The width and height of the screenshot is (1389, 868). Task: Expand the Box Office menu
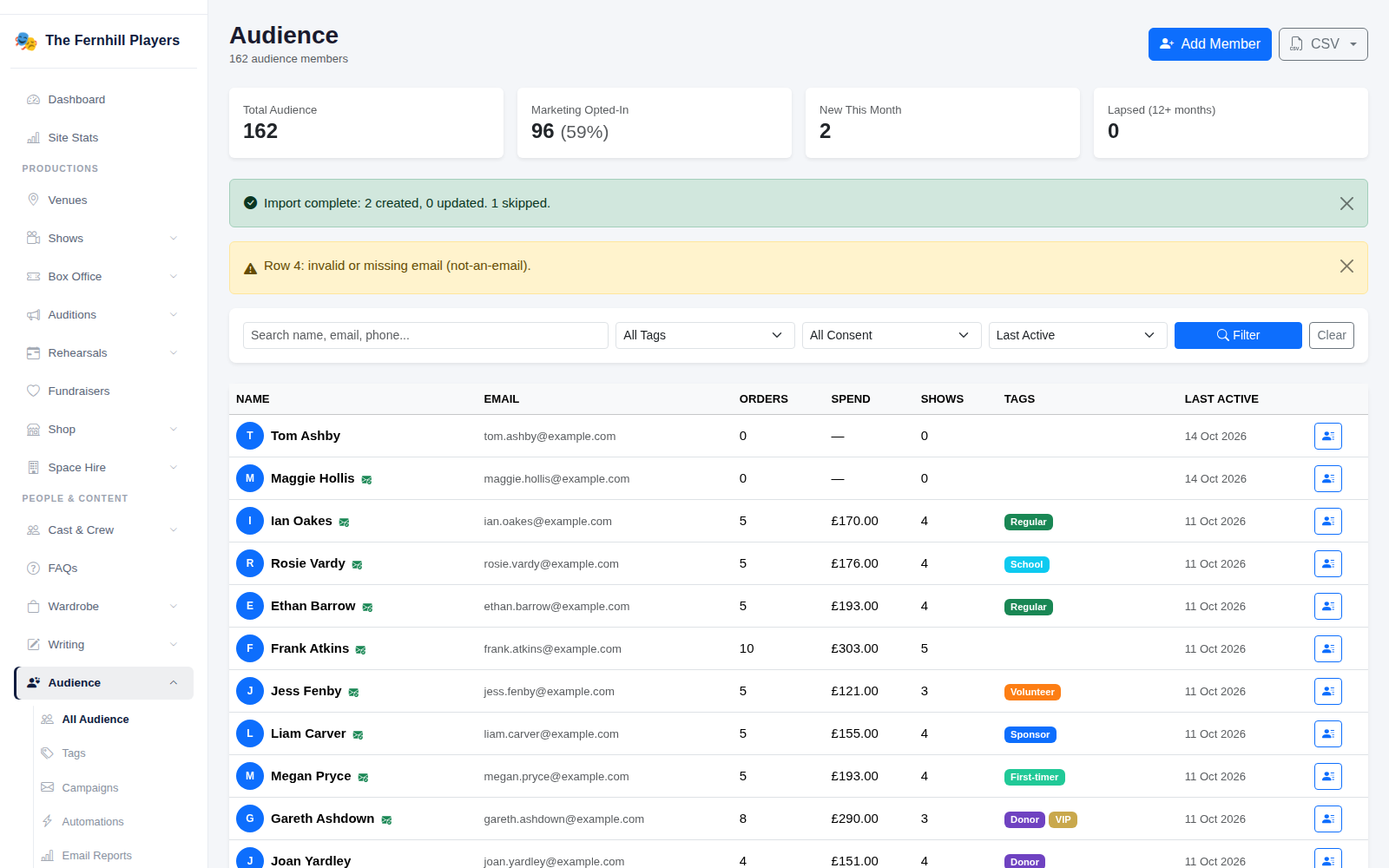104,277
